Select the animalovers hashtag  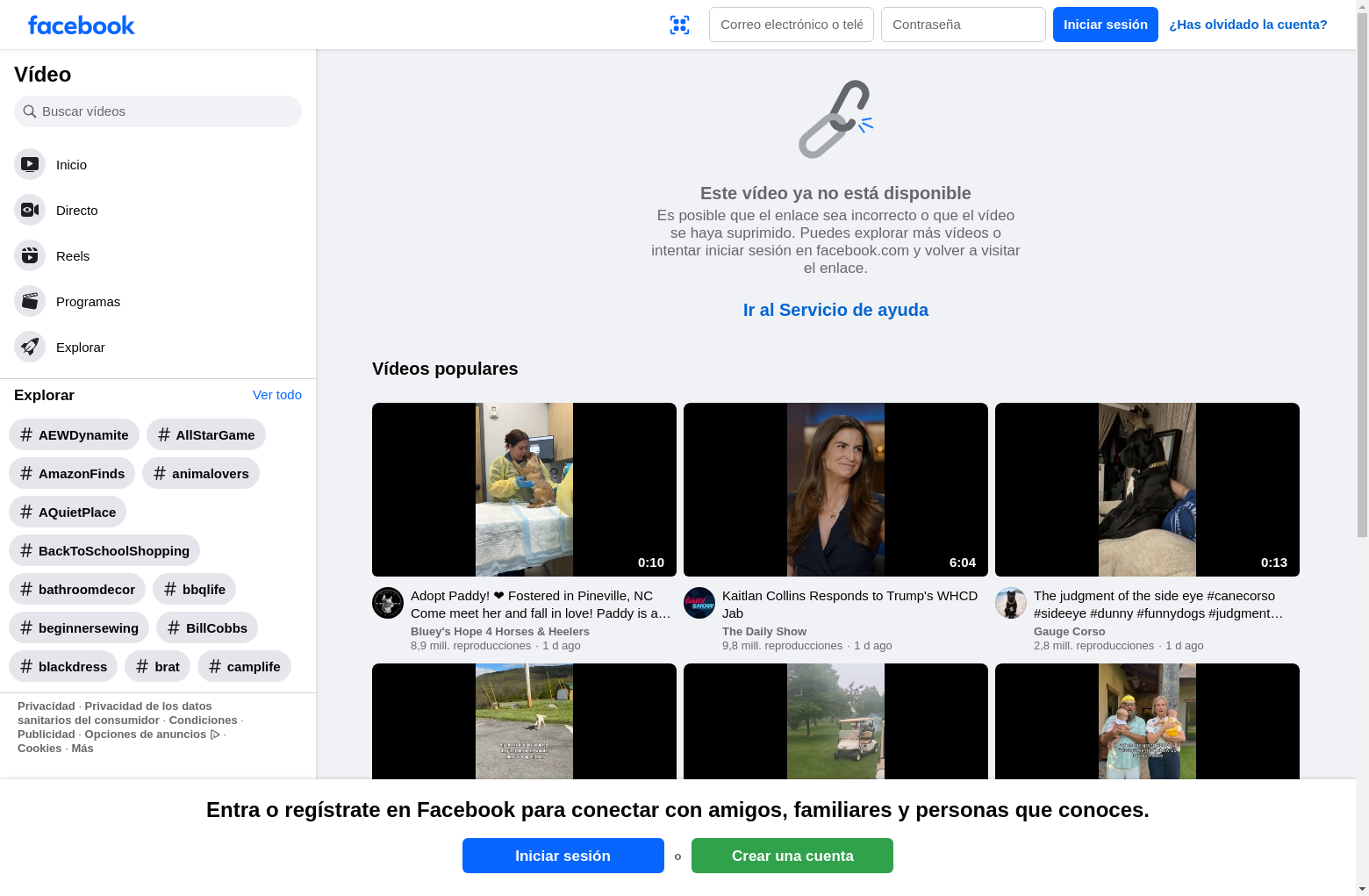(201, 473)
